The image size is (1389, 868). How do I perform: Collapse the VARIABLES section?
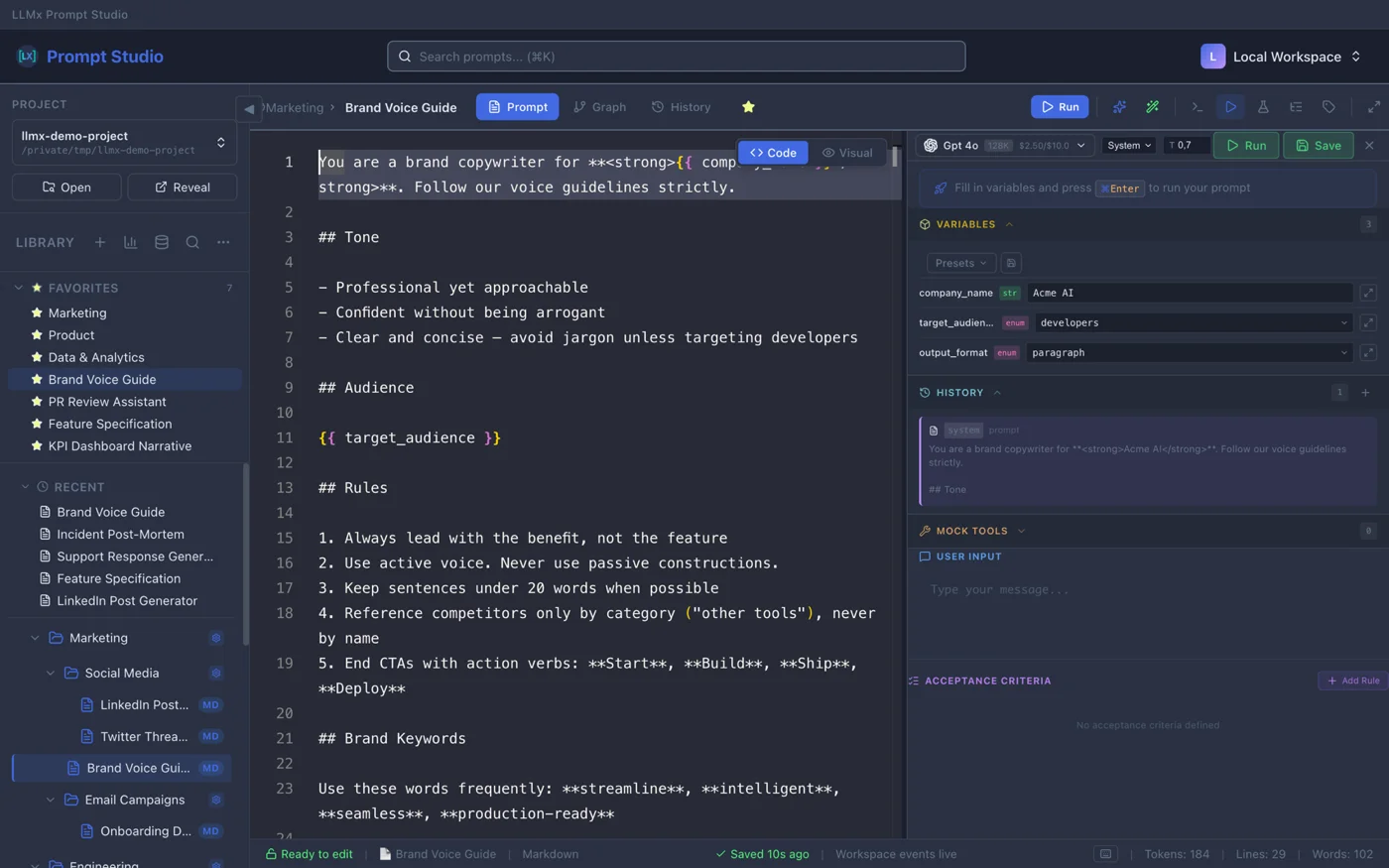tap(1011, 224)
